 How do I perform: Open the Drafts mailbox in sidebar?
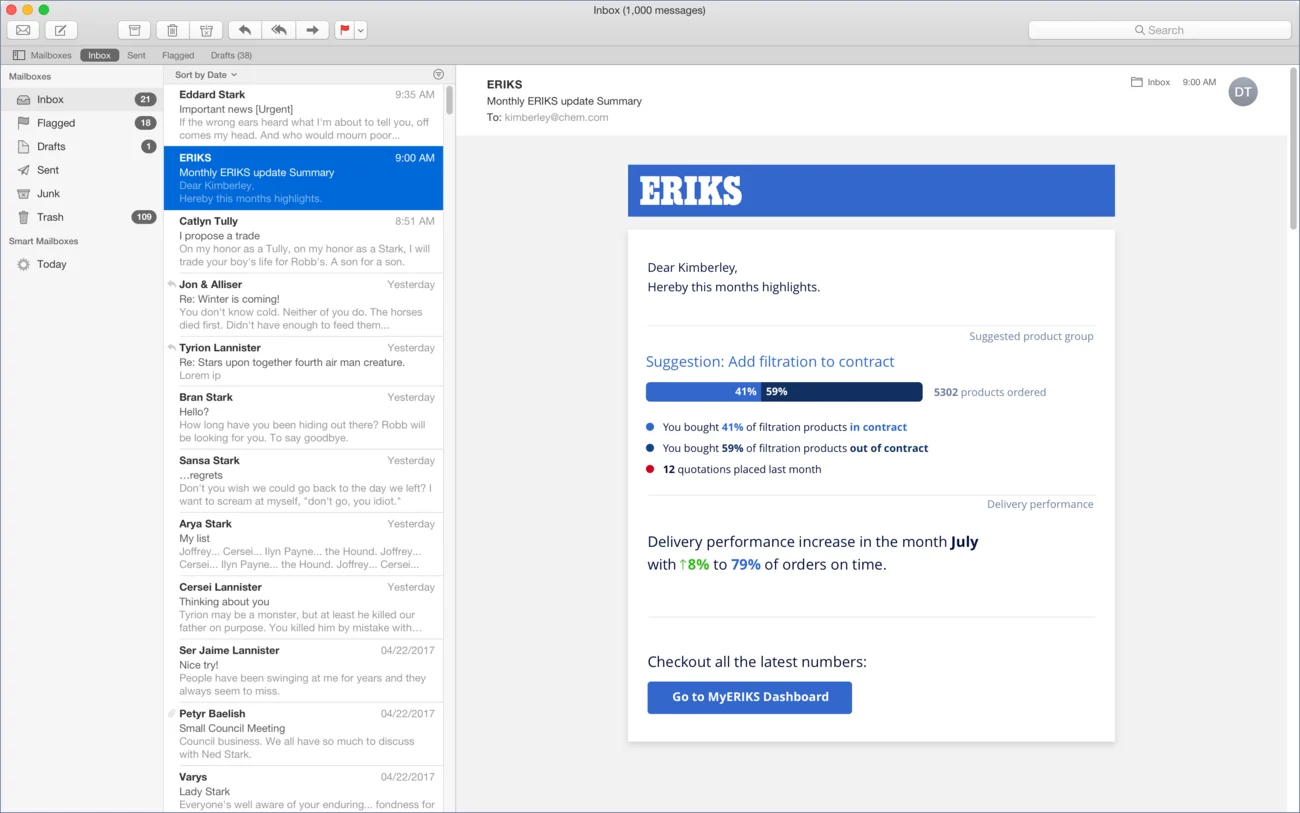pyautogui.click(x=81, y=146)
